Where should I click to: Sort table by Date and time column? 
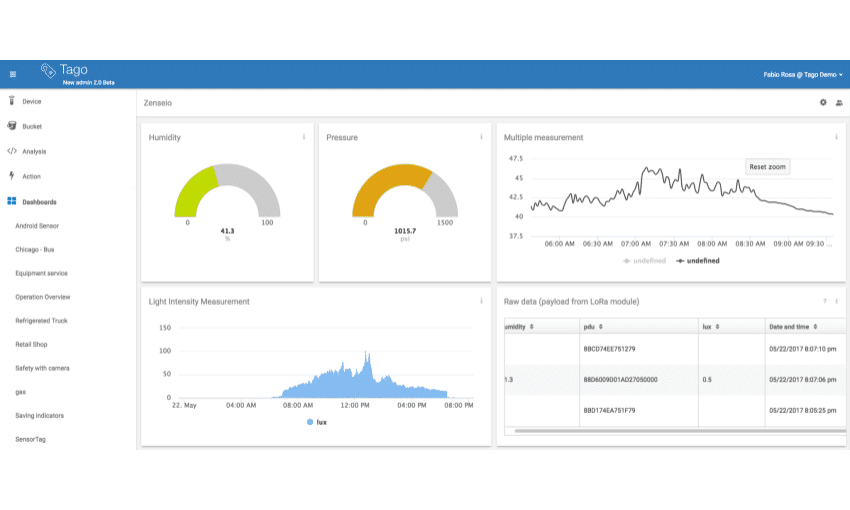(792, 327)
